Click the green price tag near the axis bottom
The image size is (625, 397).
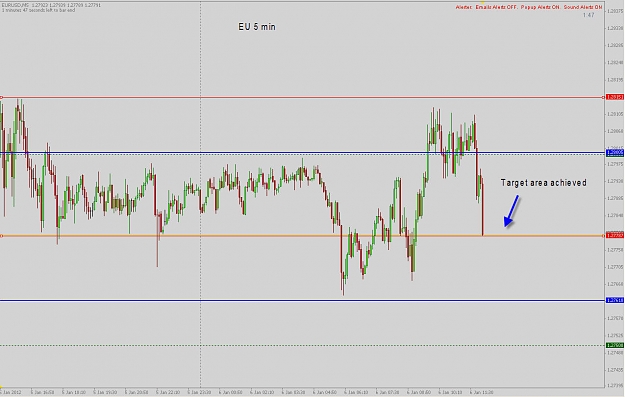click(615, 345)
